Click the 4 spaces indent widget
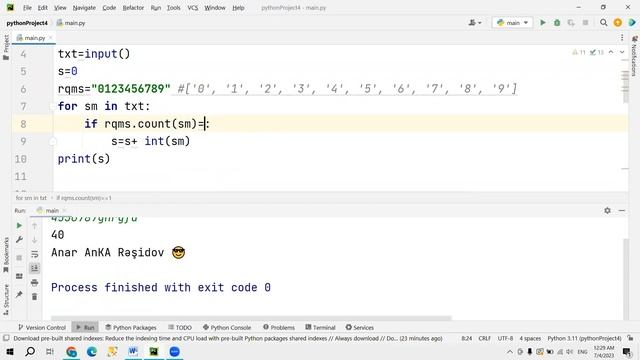Viewport: 640px width, 360px height. click(x=530, y=338)
